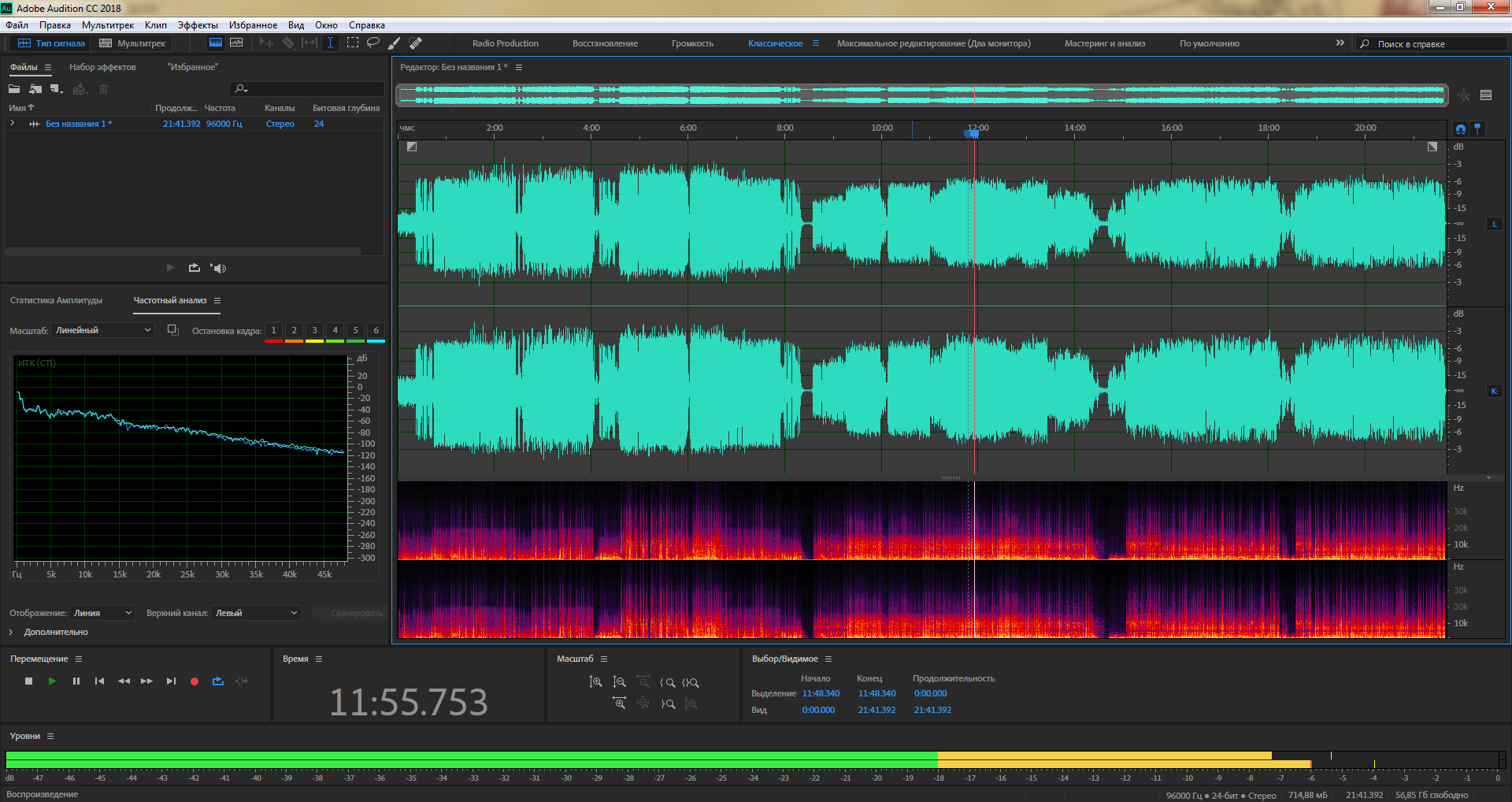Toggle Loop Playback button in transport

click(x=218, y=681)
